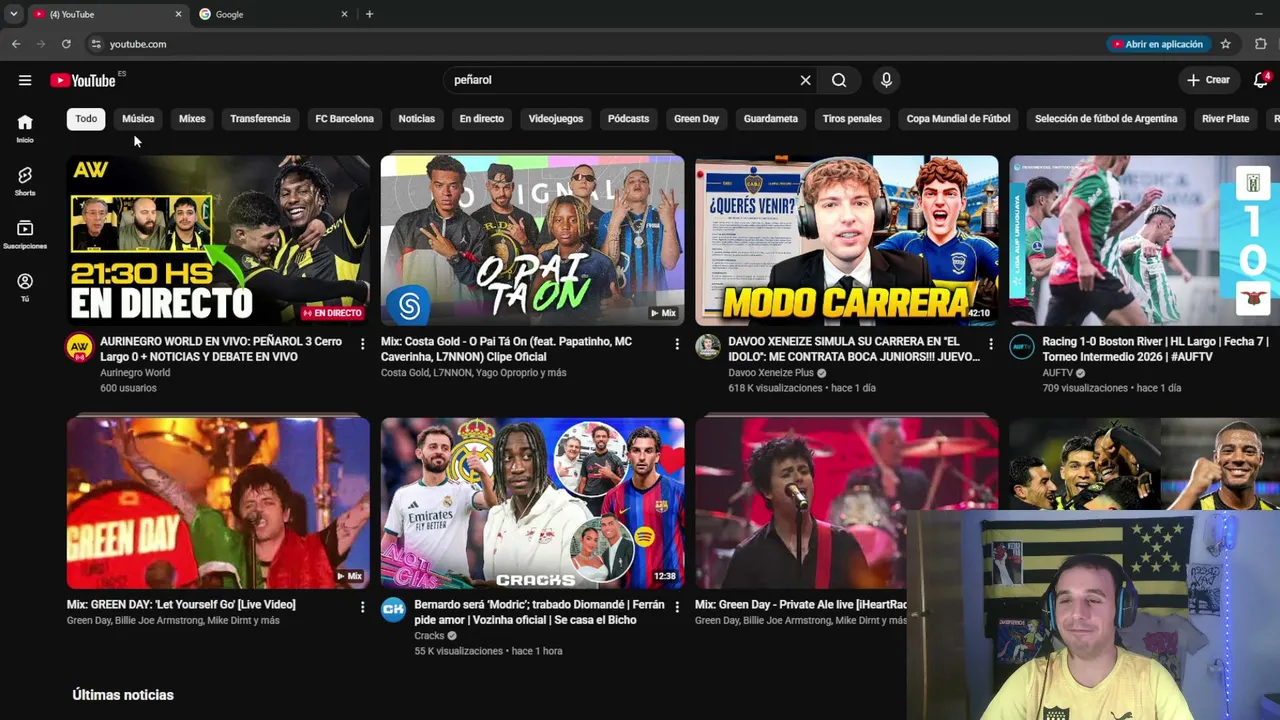Open Shorts in the left sidebar
The height and width of the screenshot is (720, 1280).
coord(25,181)
